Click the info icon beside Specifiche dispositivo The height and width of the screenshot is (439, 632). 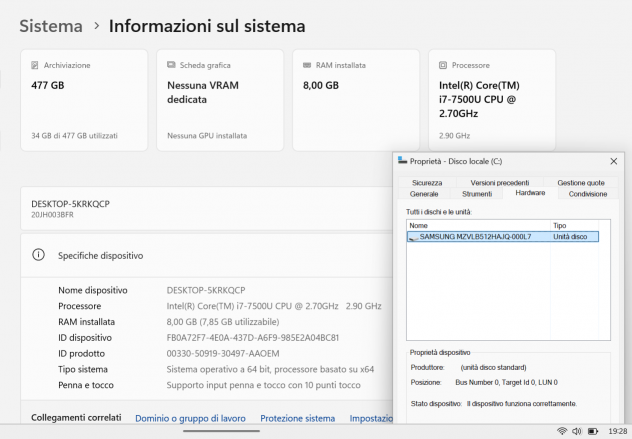click(38, 255)
